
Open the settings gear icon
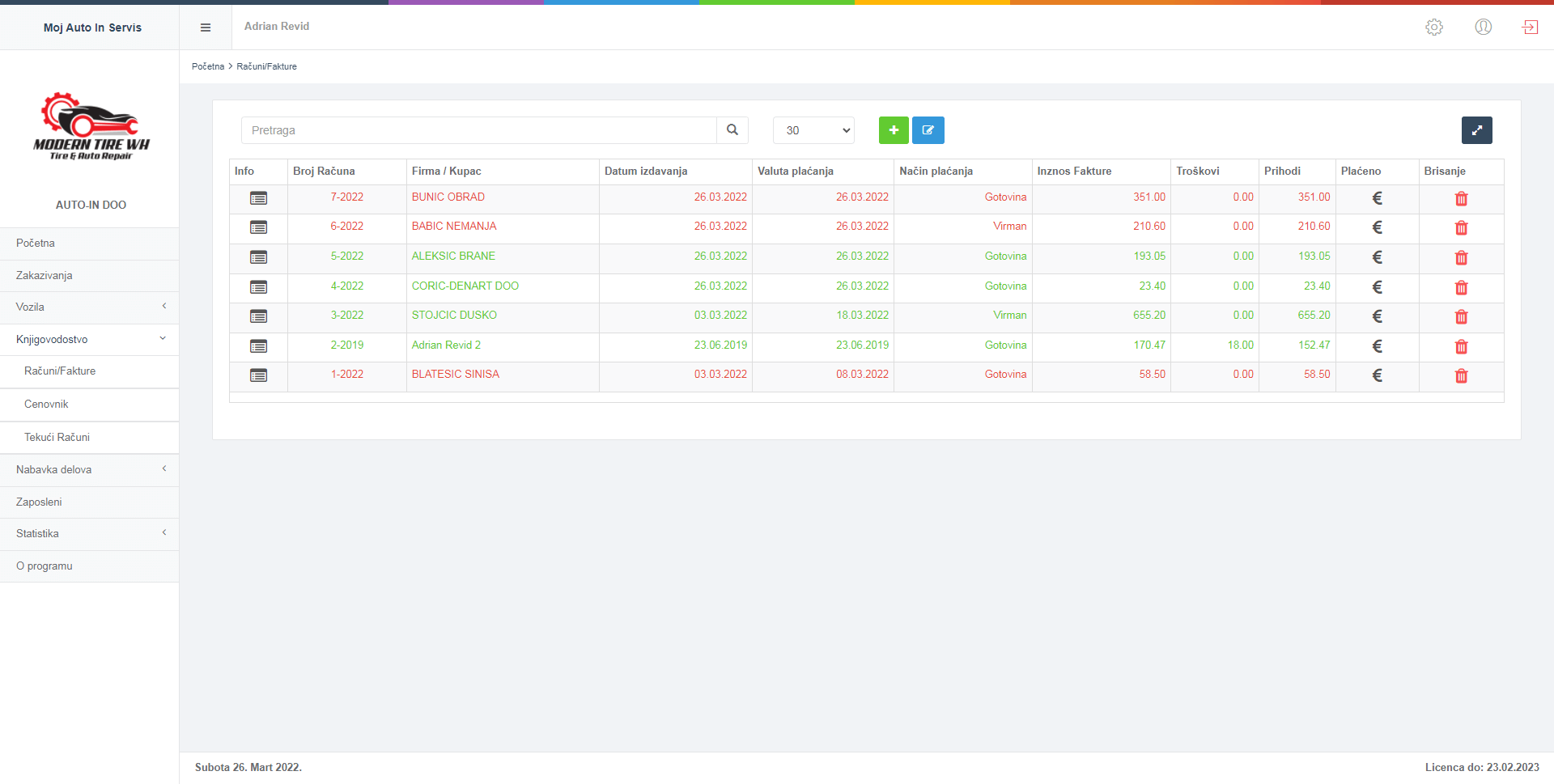click(1433, 28)
